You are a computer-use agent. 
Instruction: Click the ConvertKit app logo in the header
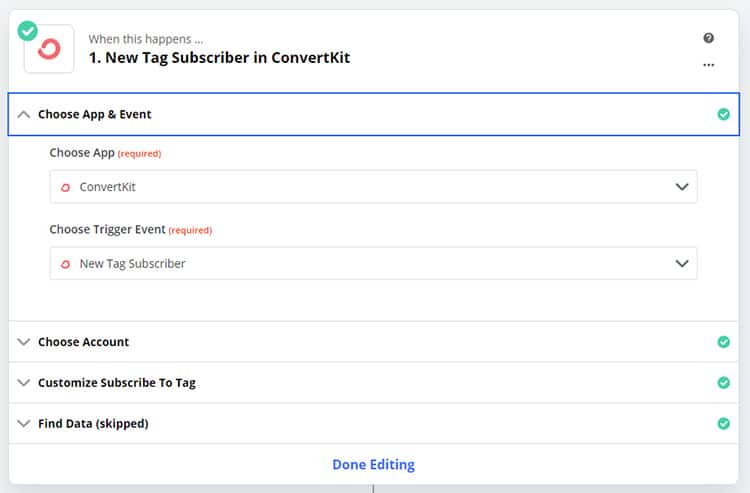pos(49,50)
